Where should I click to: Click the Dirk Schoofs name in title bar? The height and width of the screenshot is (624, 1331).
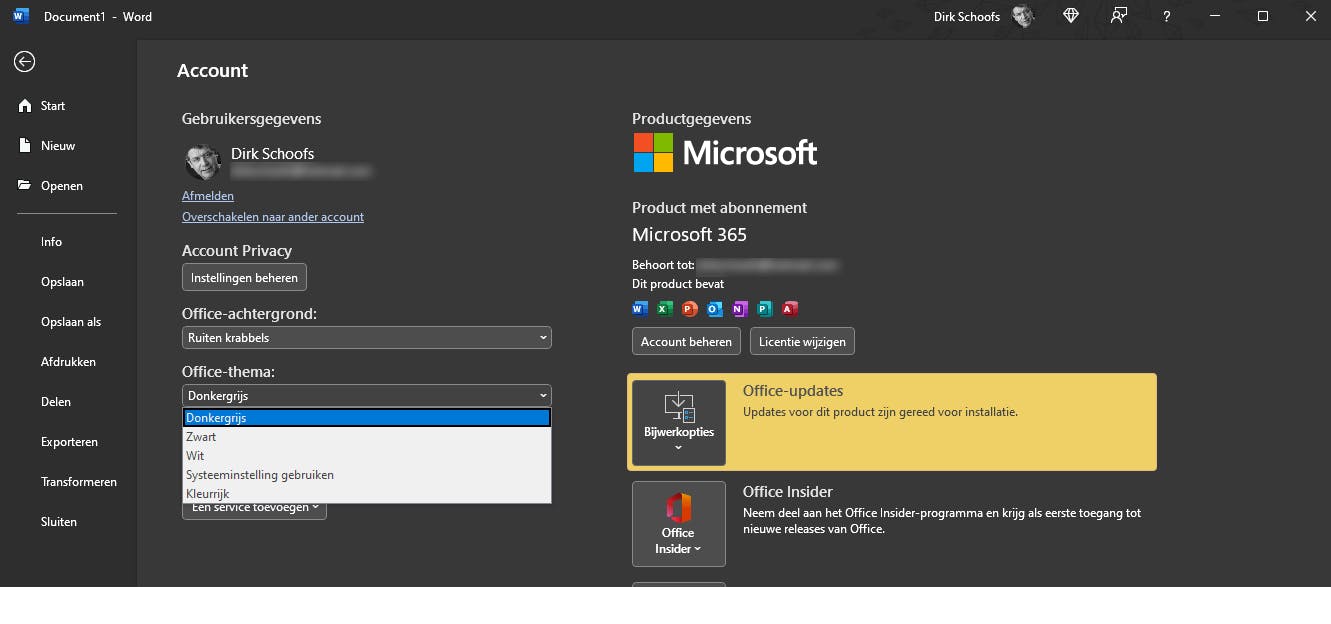tap(967, 17)
